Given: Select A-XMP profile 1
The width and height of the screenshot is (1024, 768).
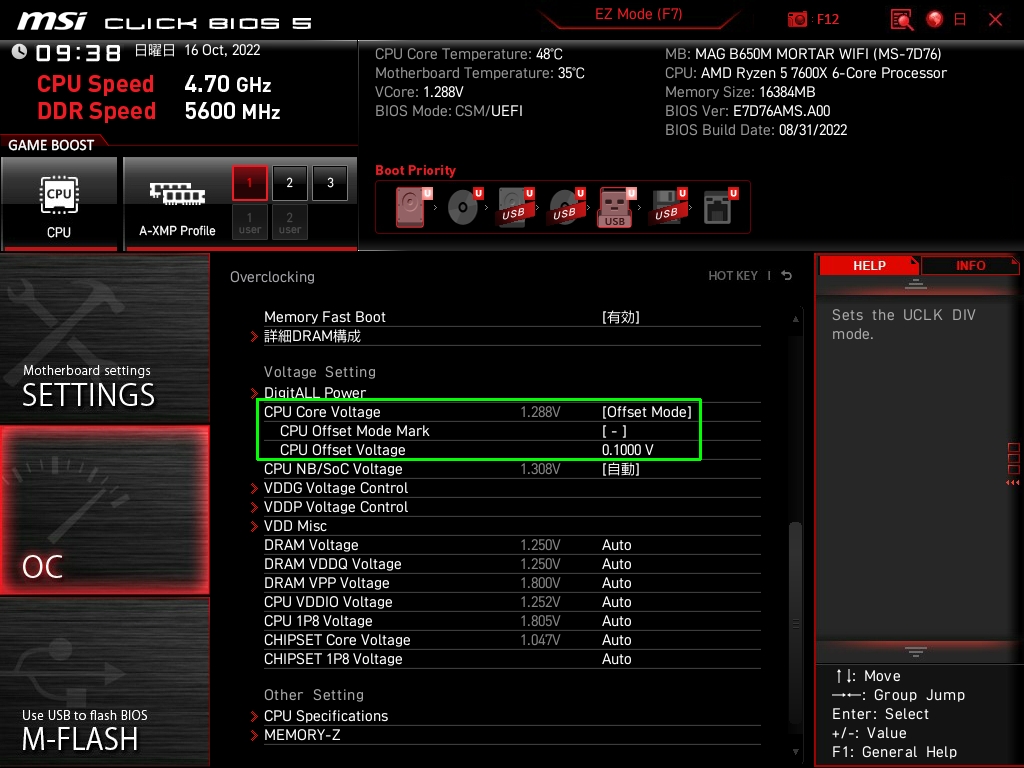Looking at the screenshot, I should point(249,182).
